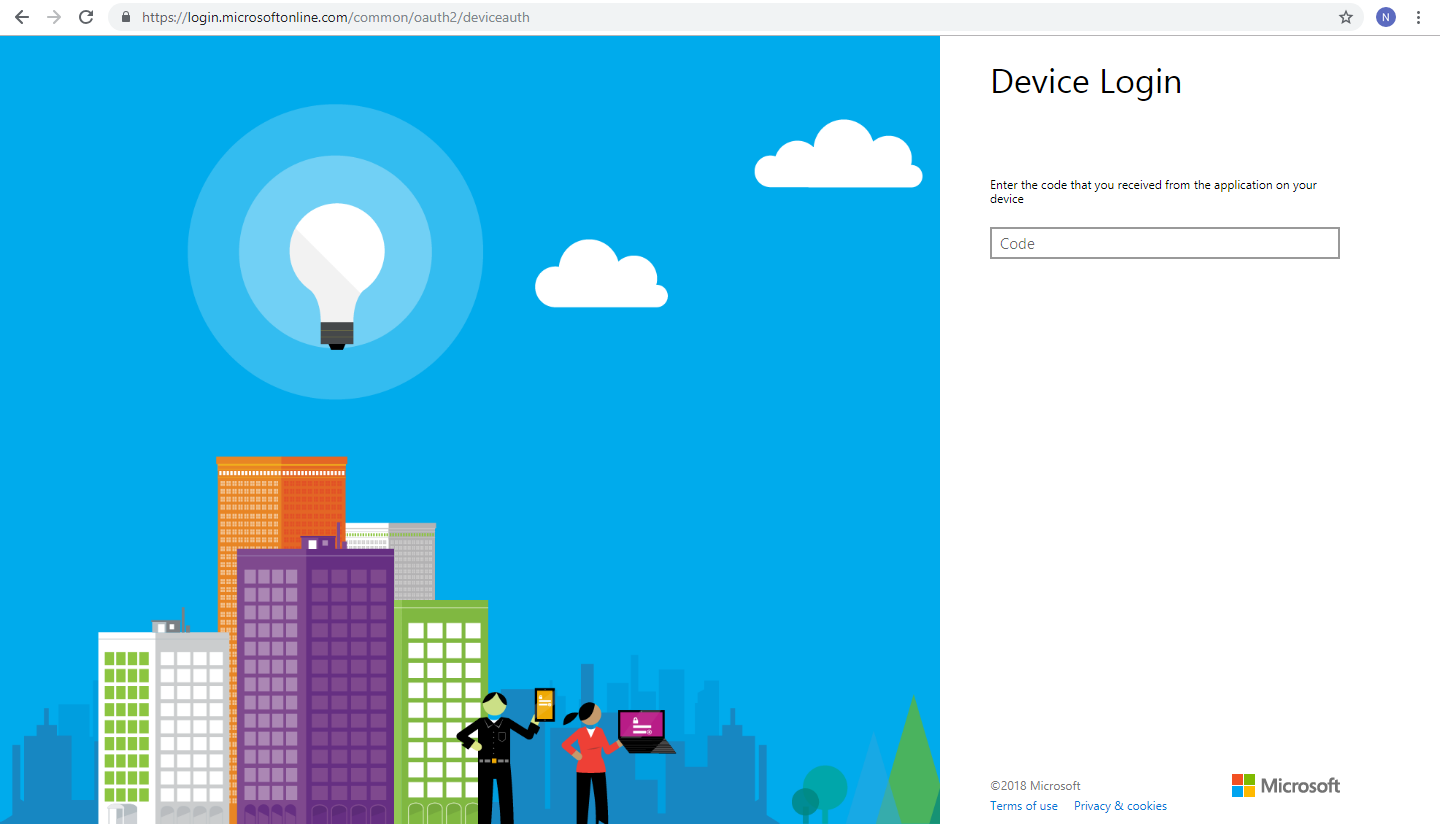The width and height of the screenshot is (1440, 824).
Task: Focus the Code input field
Action: [x=1164, y=243]
